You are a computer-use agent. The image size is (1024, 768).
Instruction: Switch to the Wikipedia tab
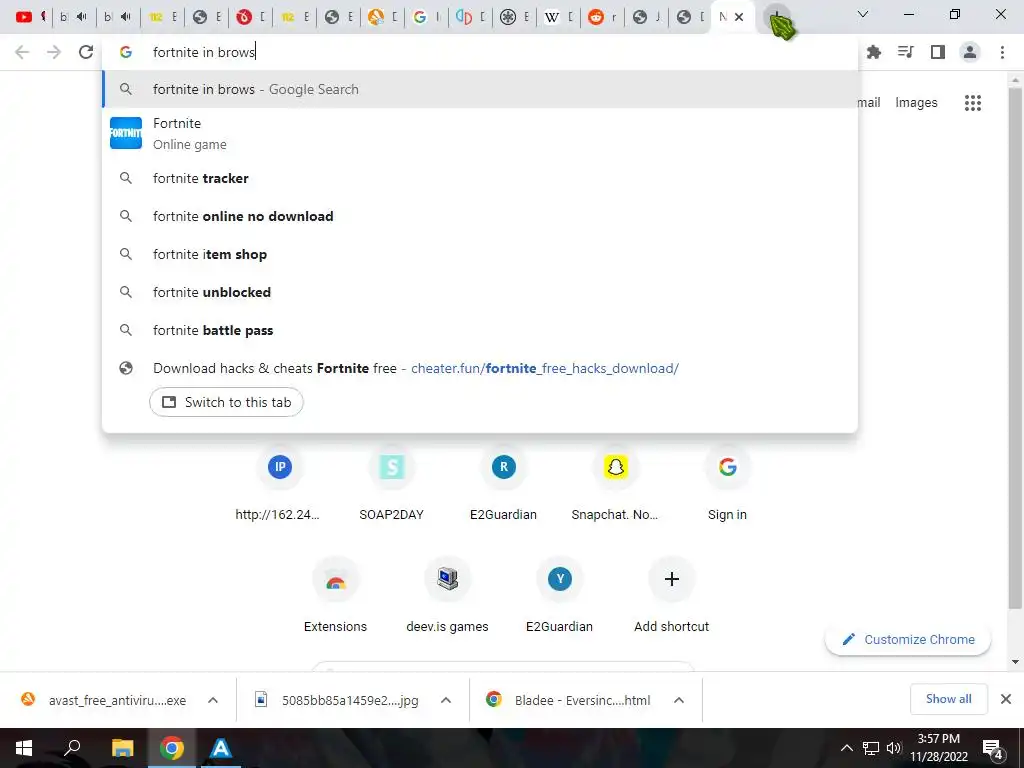pyautogui.click(x=552, y=17)
